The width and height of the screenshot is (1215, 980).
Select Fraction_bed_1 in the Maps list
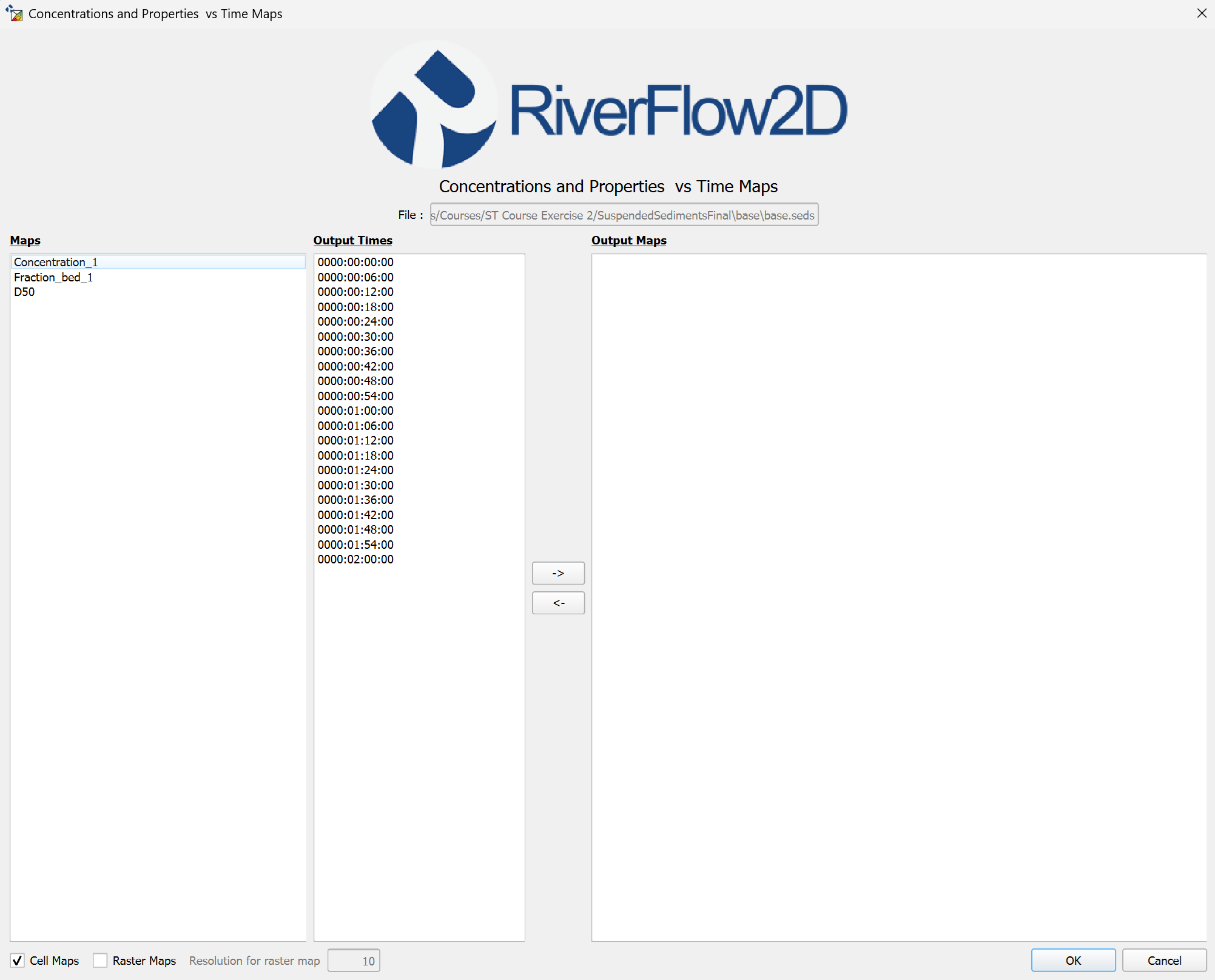[x=53, y=277]
